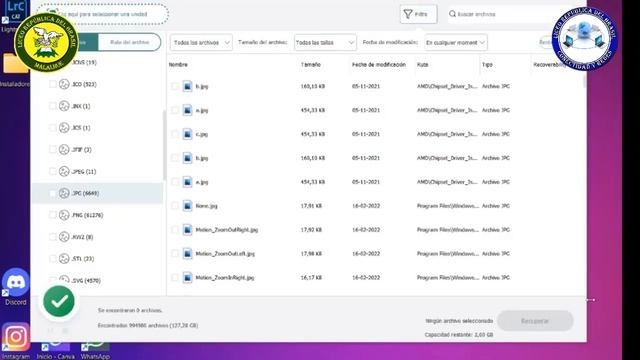Image resolution: width=640 pixels, height=360 pixels.
Task: Tick the .JFIF (3) checkbox
Action: click(x=52, y=149)
